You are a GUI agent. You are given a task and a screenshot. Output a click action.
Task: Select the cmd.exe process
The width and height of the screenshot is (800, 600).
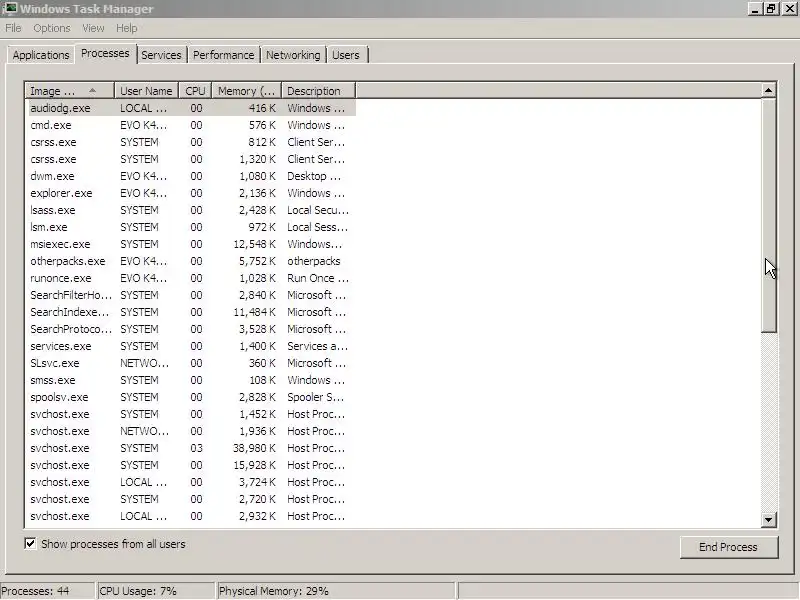click(190, 125)
